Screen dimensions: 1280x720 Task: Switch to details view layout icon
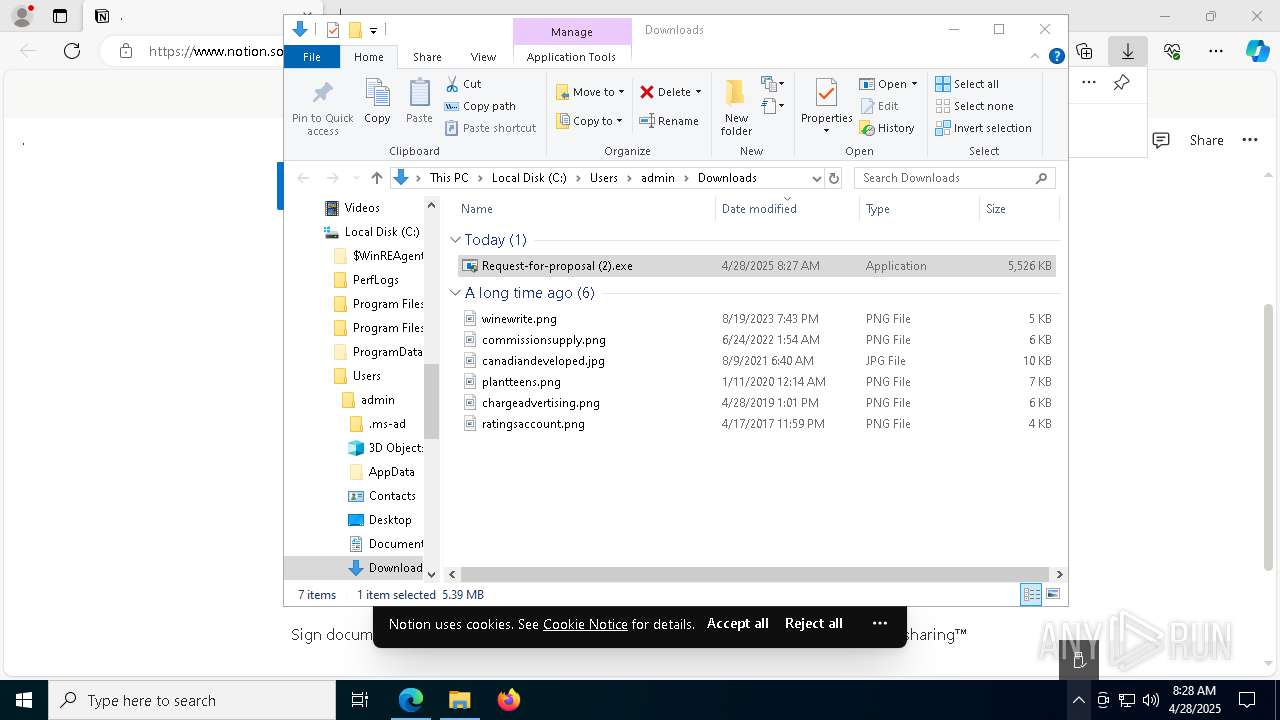pos(1031,595)
